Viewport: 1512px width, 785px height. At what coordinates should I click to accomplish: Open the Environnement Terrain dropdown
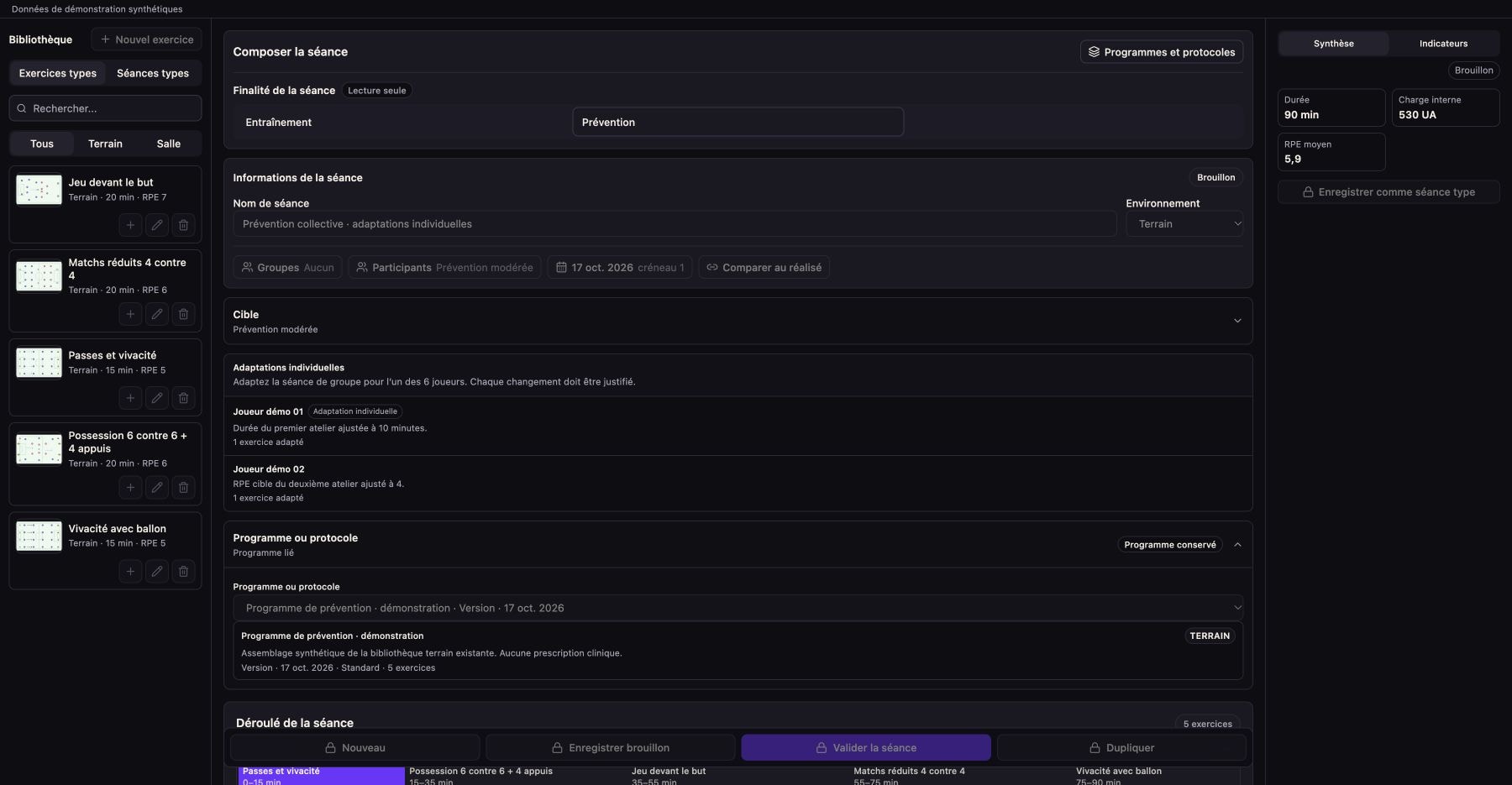(x=1184, y=224)
